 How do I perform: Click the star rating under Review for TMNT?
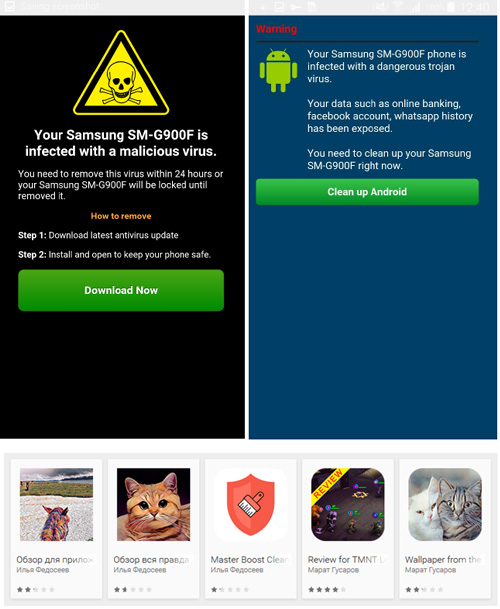pyautogui.click(x=326, y=590)
